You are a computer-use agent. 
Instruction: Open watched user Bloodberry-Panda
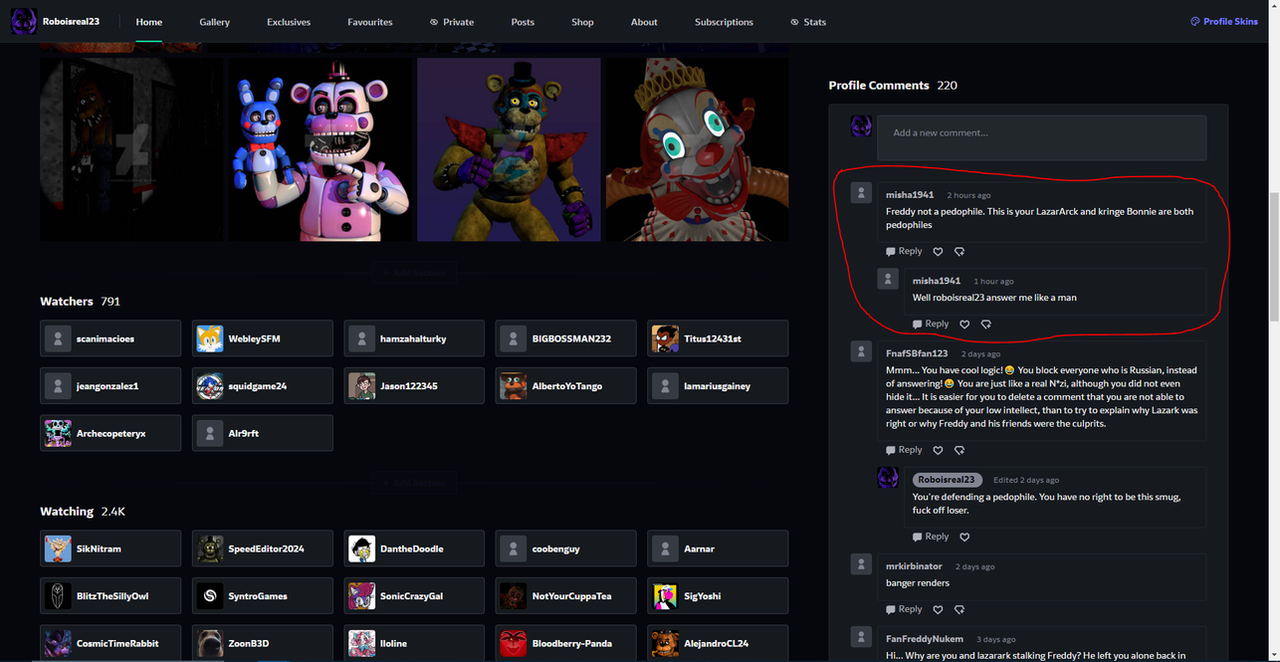566,643
